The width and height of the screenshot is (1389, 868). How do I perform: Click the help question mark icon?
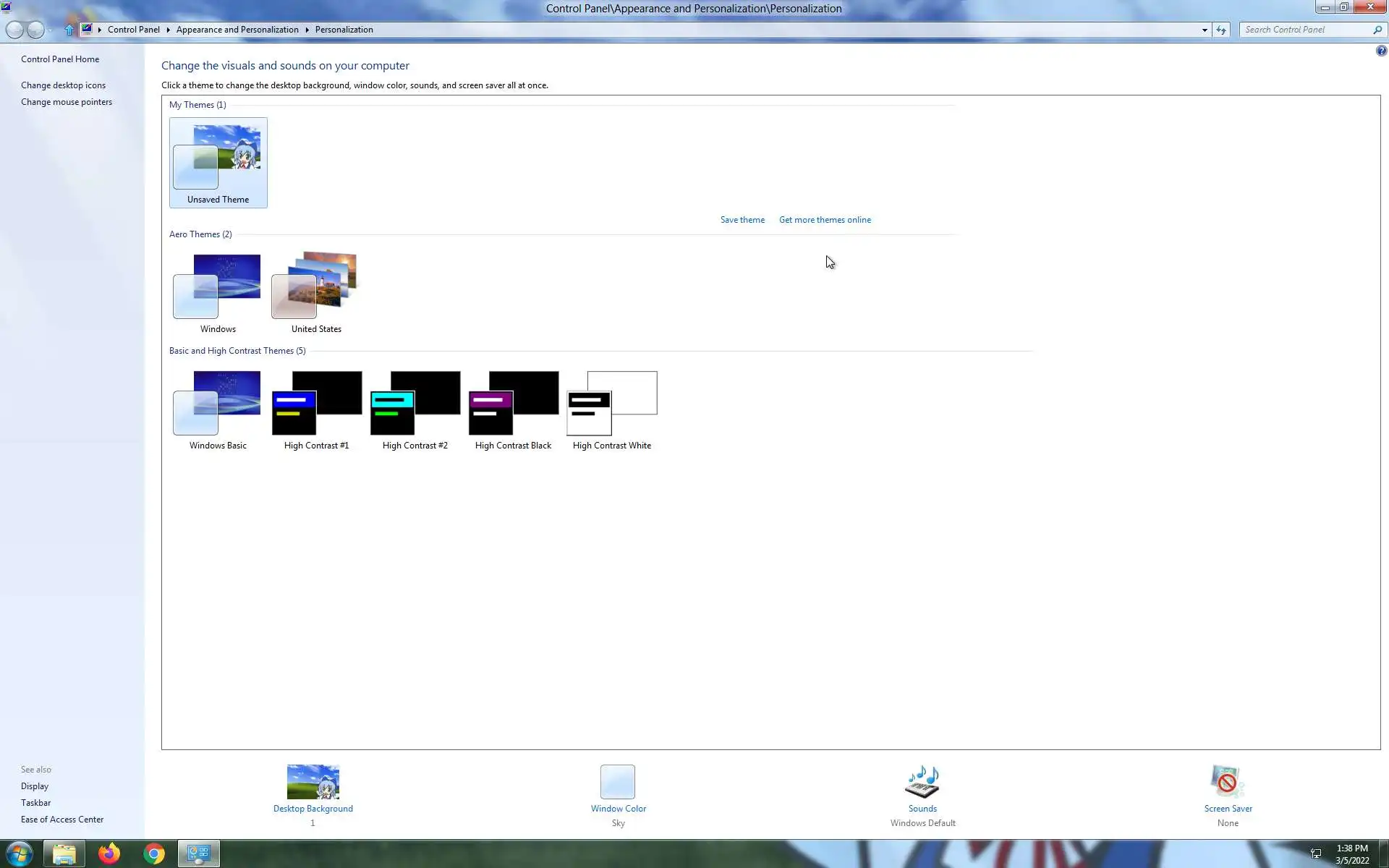pos(1381,51)
